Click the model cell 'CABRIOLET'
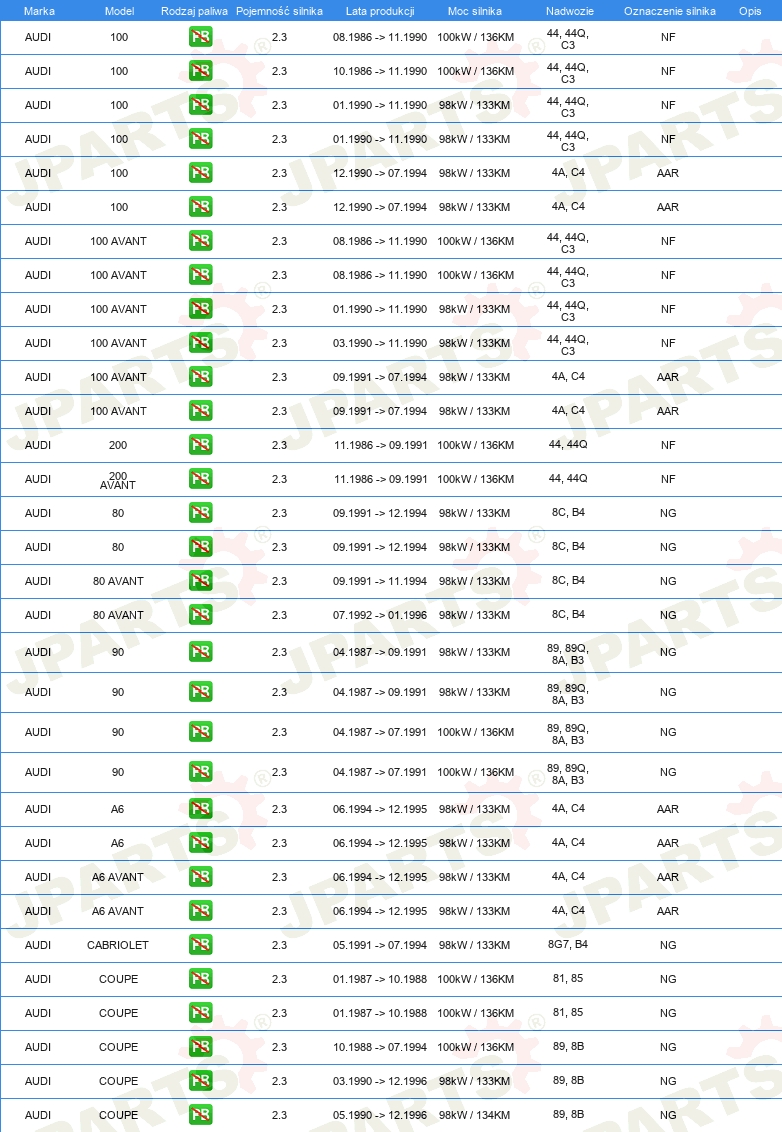The height and width of the screenshot is (1132, 782). tap(118, 945)
